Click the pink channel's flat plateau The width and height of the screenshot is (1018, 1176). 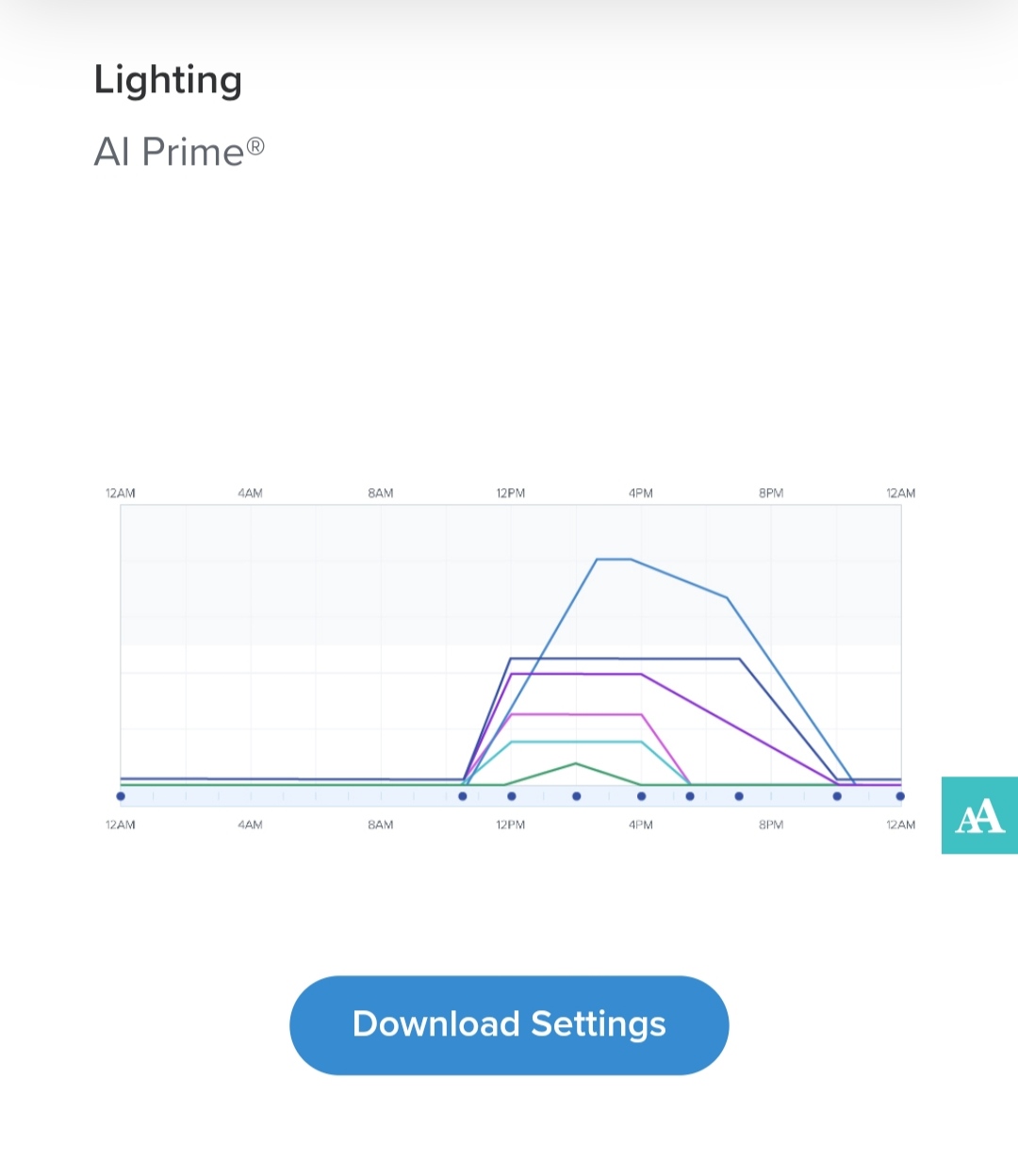coord(577,714)
